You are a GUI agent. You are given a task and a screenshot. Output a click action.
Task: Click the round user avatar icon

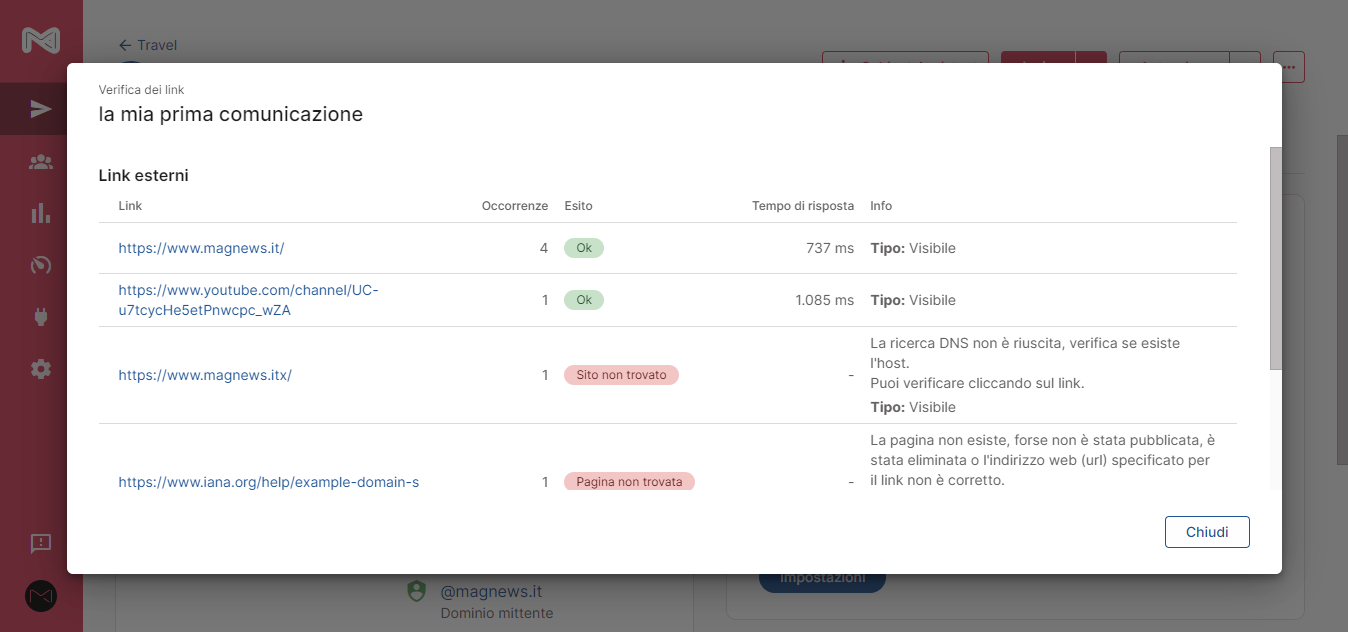tap(41, 596)
